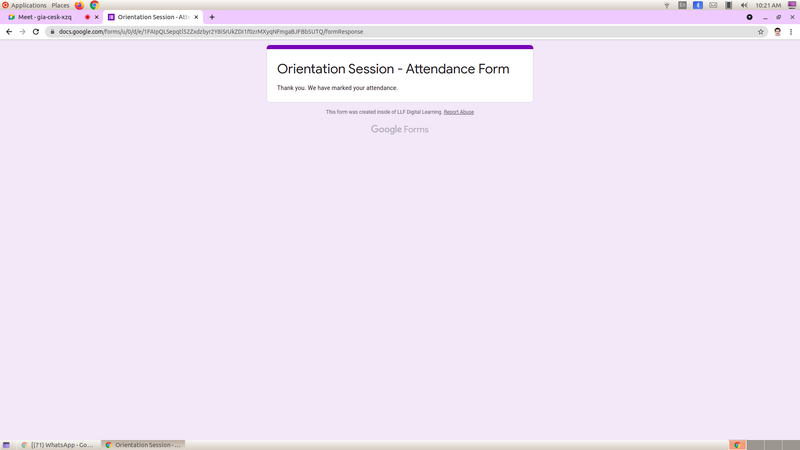Click the show desktop icon in bottom panel
The height and width of the screenshot is (450, 800).
pos(6,445)
